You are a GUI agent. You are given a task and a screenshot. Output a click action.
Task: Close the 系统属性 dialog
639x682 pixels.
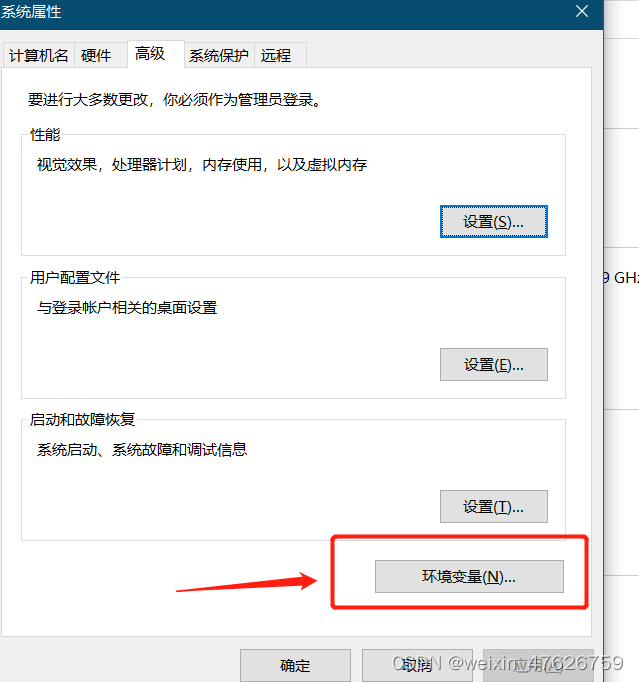(582, 11)
